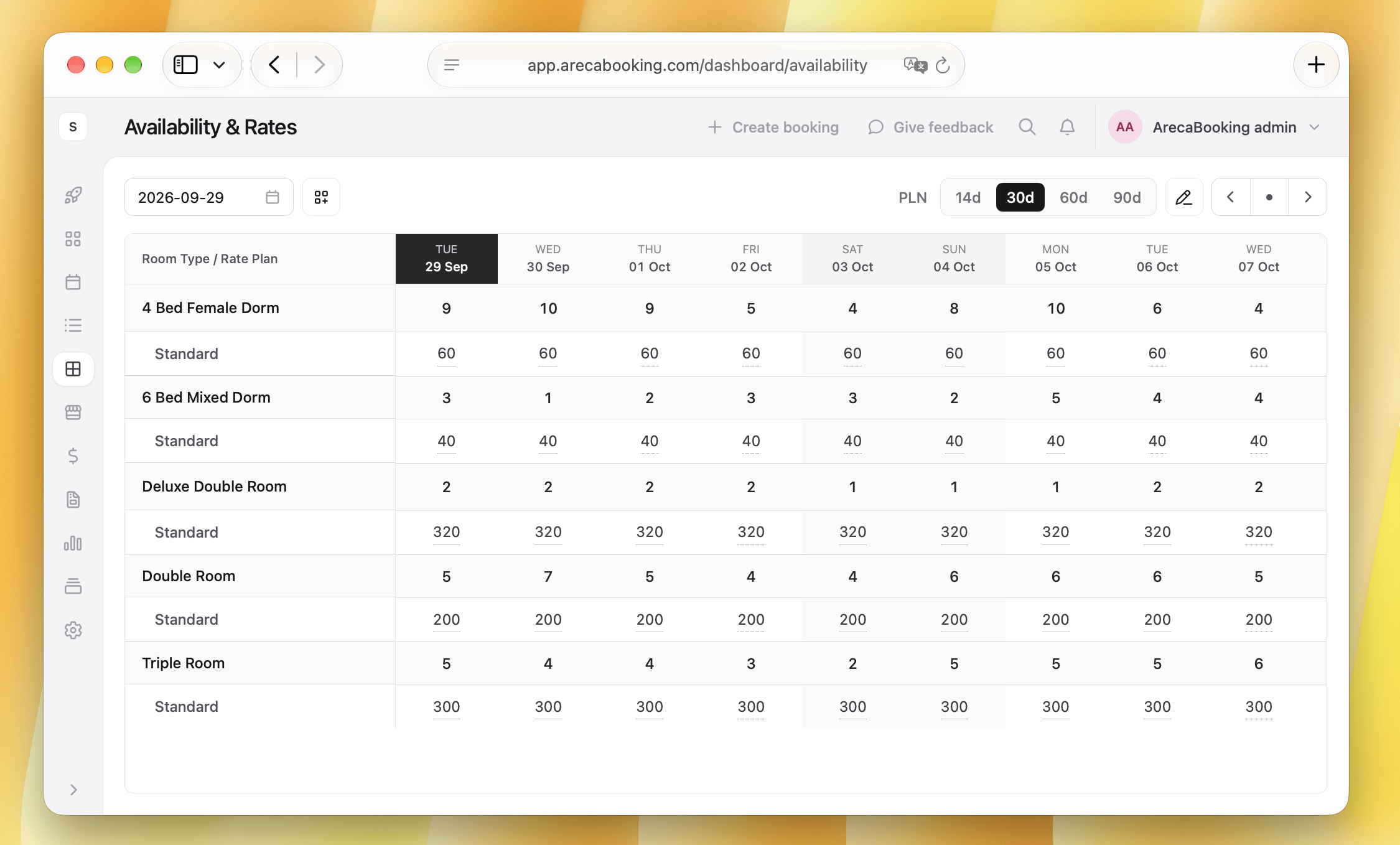
Task: Open the storefront sidebar icon
Action: [73, 413]
